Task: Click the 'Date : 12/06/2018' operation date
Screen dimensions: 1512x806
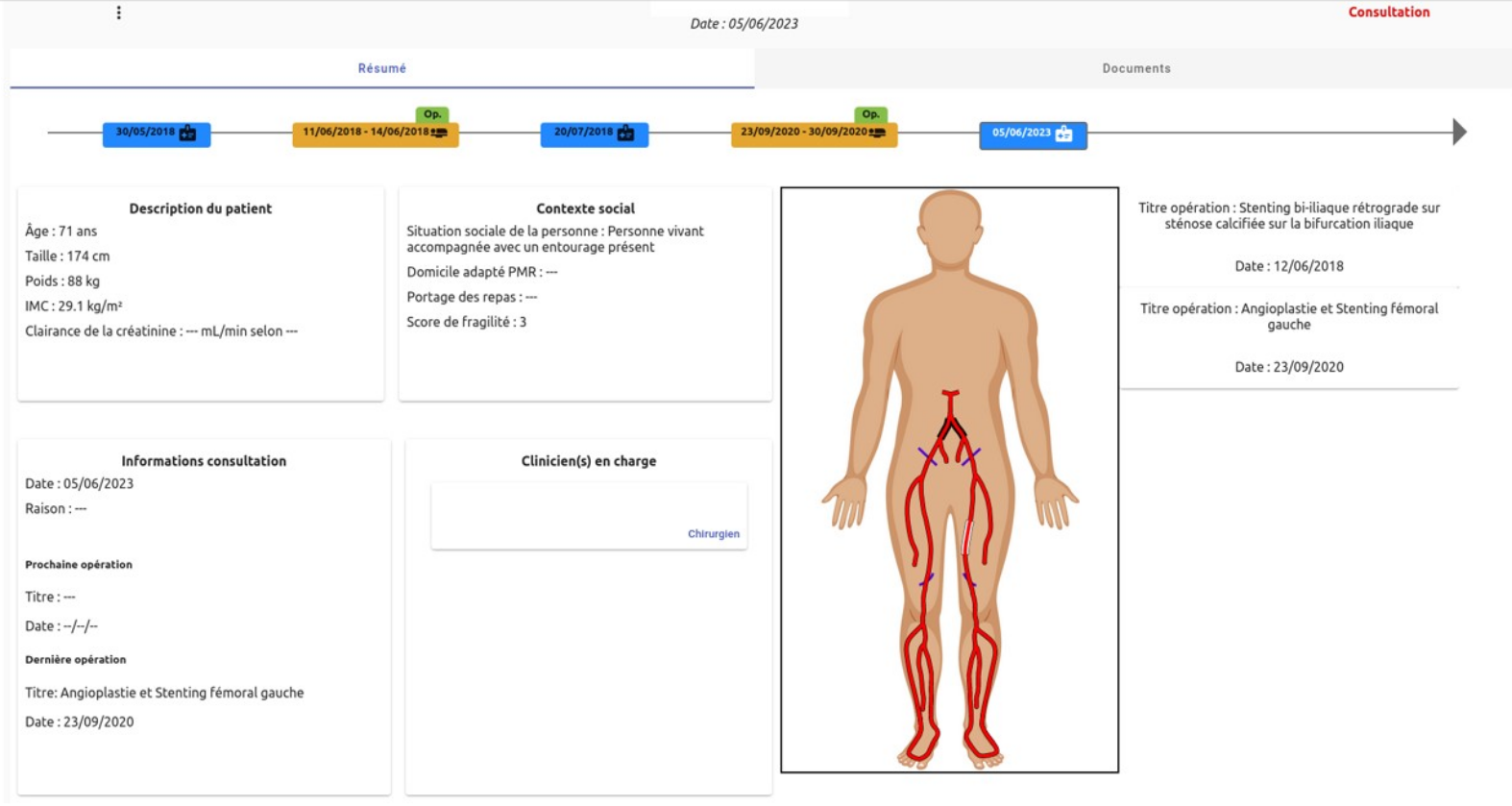Action: tap(1289, 266)
